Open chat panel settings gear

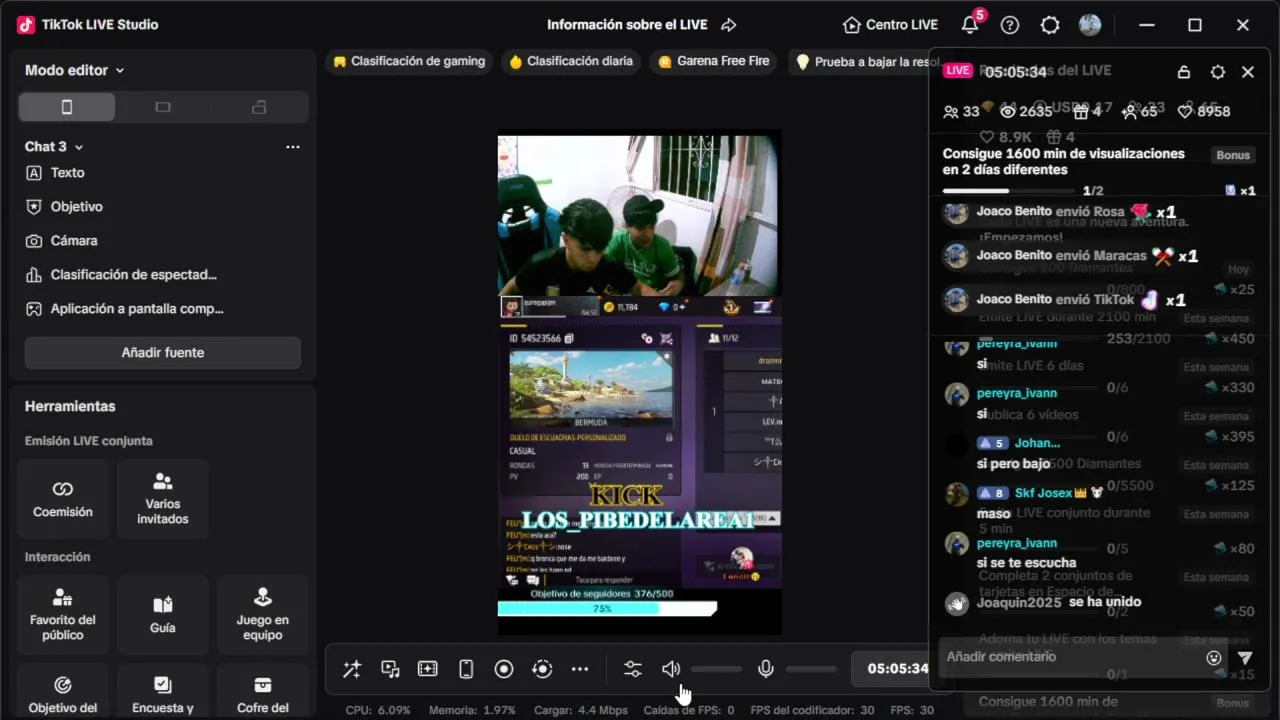pos(1217,72)
